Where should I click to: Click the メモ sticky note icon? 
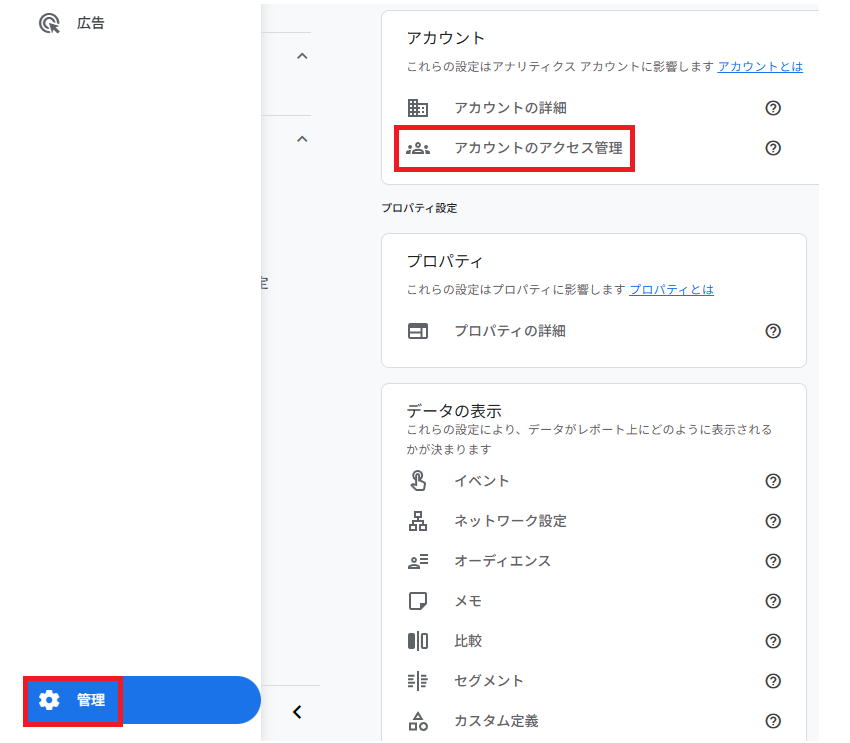click(417, 601)
